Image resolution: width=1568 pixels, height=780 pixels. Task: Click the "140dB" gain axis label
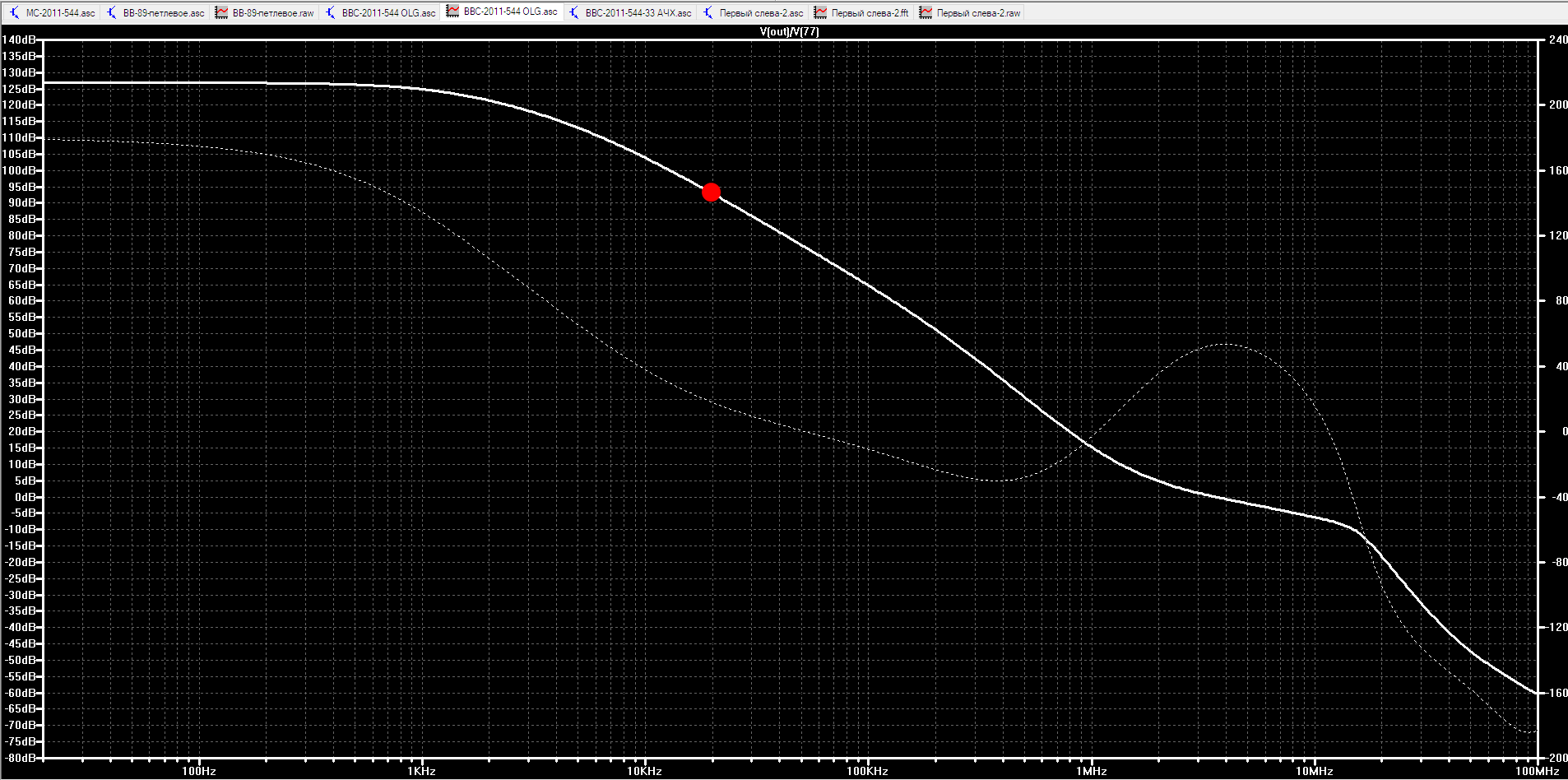point(19,39)
